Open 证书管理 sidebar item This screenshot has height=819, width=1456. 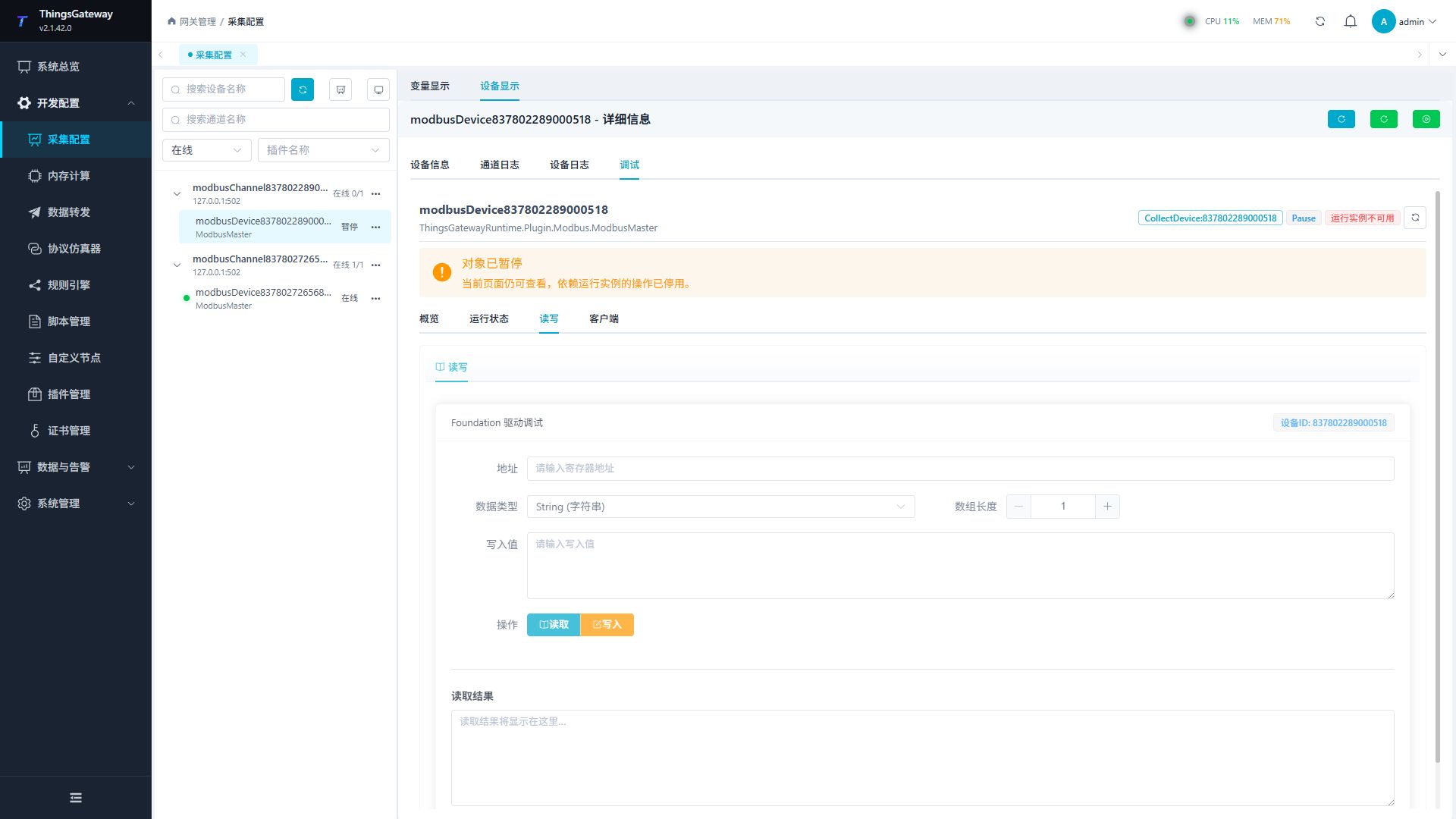click(x=76, y=431)
